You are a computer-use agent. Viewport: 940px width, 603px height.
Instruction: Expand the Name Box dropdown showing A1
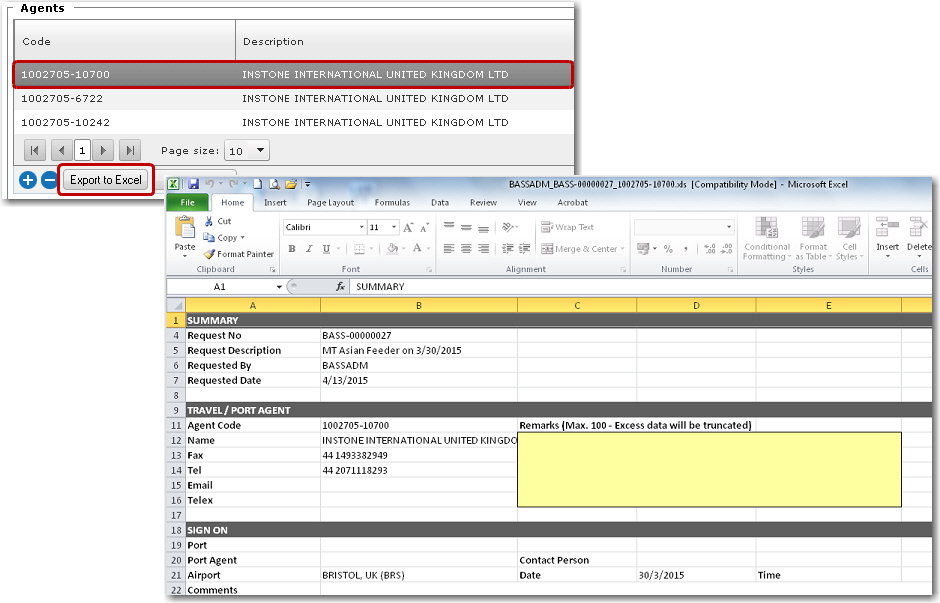[278, 286]
